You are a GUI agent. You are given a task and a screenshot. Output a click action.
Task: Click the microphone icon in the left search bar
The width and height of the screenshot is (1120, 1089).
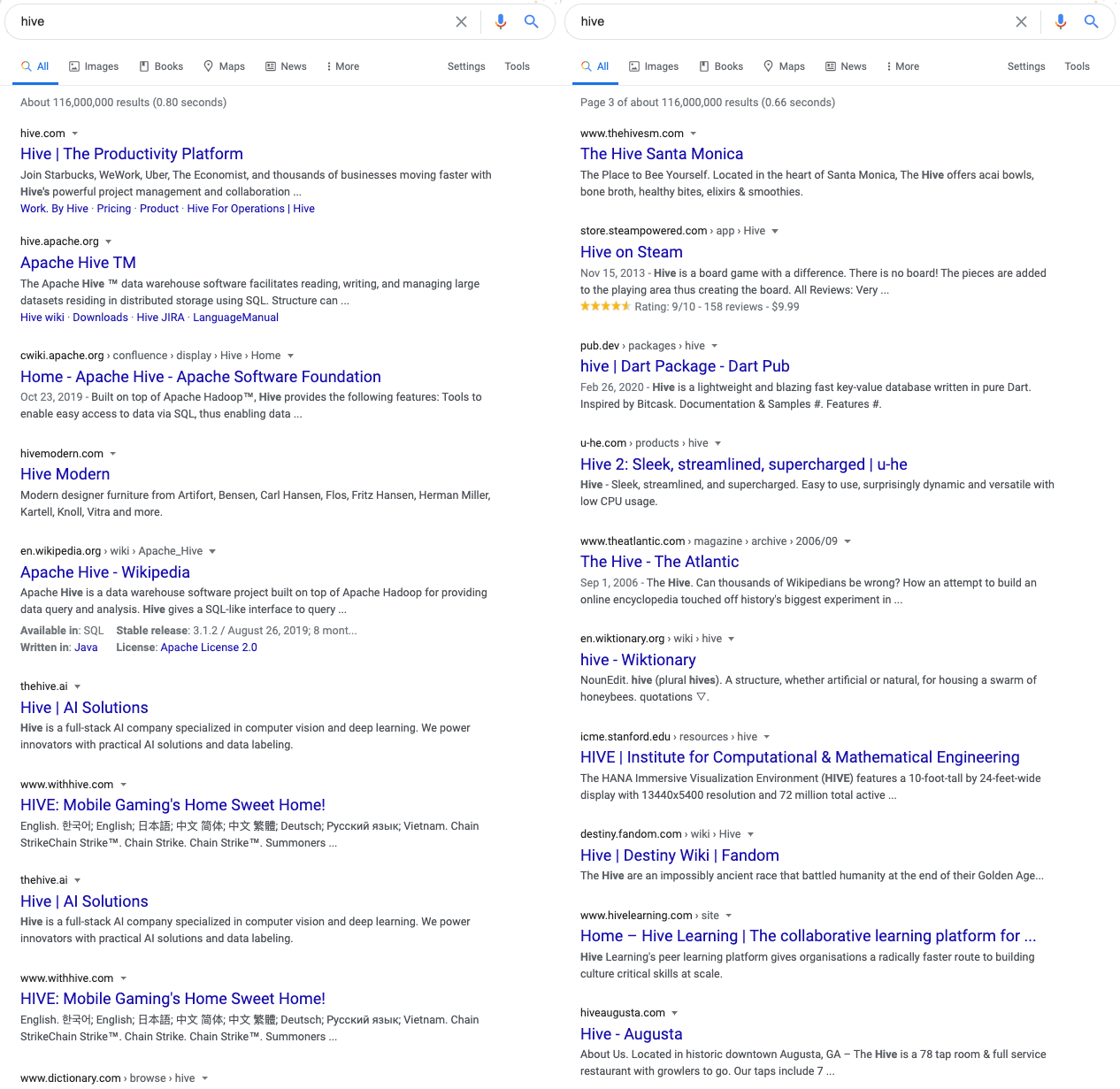tap(501, 22)
